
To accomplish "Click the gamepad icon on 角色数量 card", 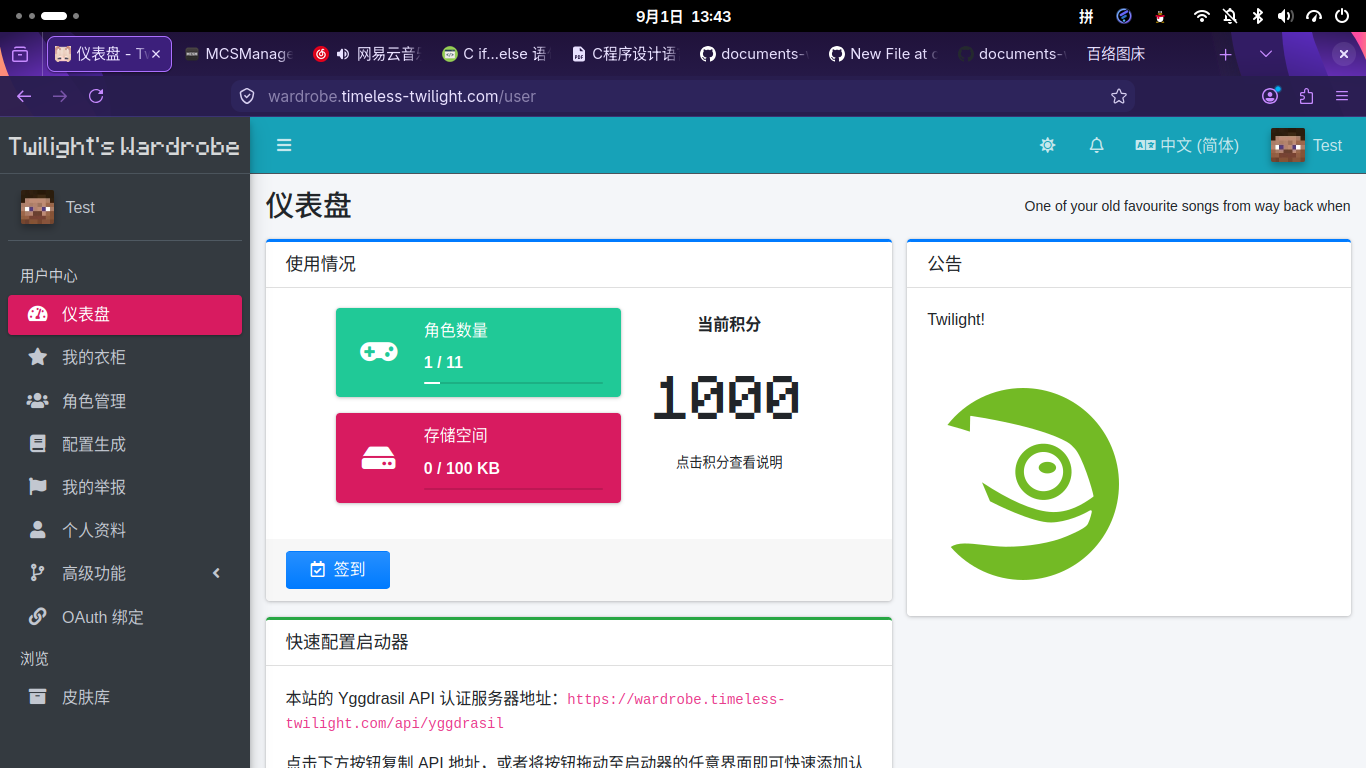I will (x=379, y=352).
